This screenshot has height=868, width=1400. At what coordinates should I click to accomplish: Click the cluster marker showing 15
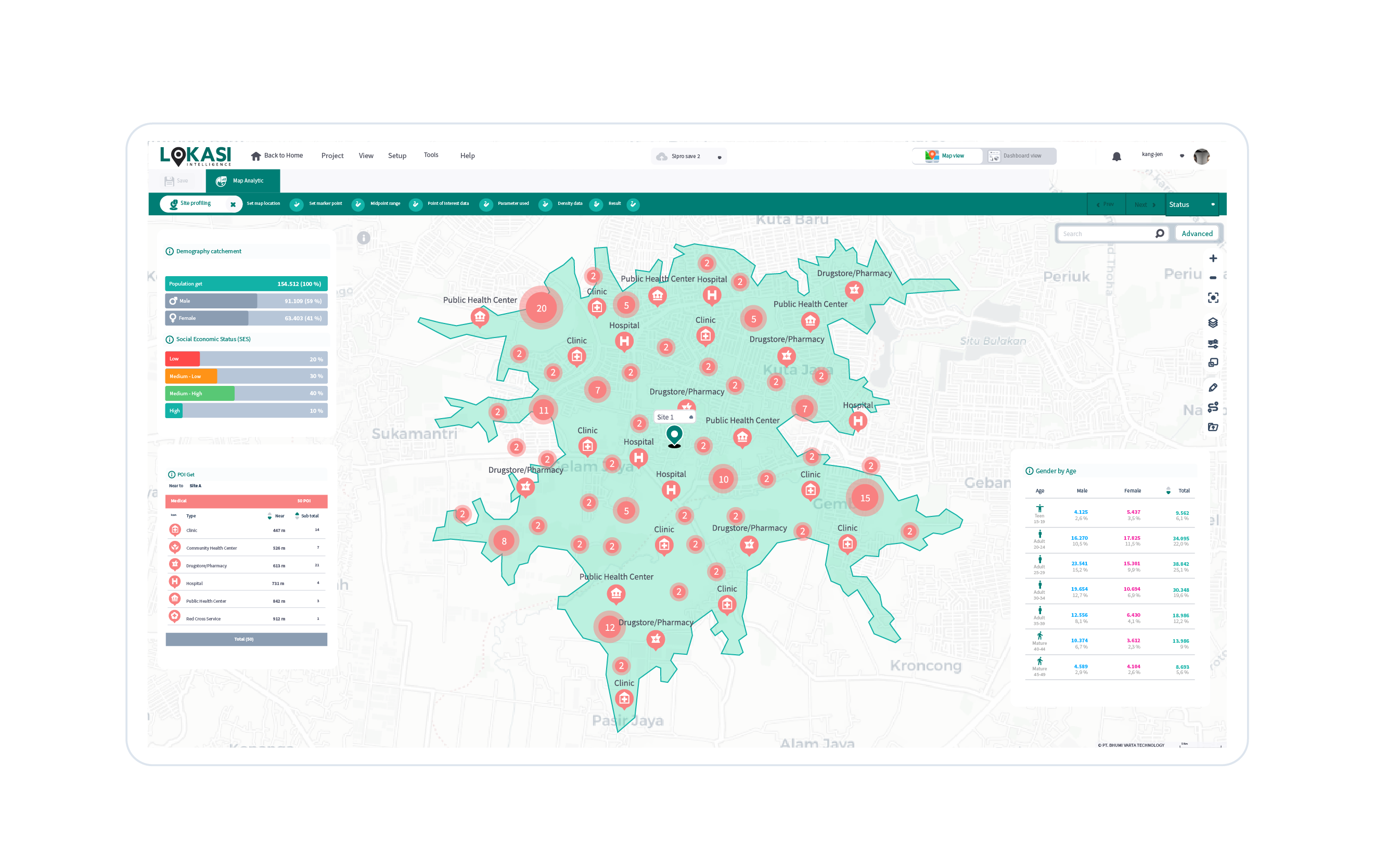[864, 498]
